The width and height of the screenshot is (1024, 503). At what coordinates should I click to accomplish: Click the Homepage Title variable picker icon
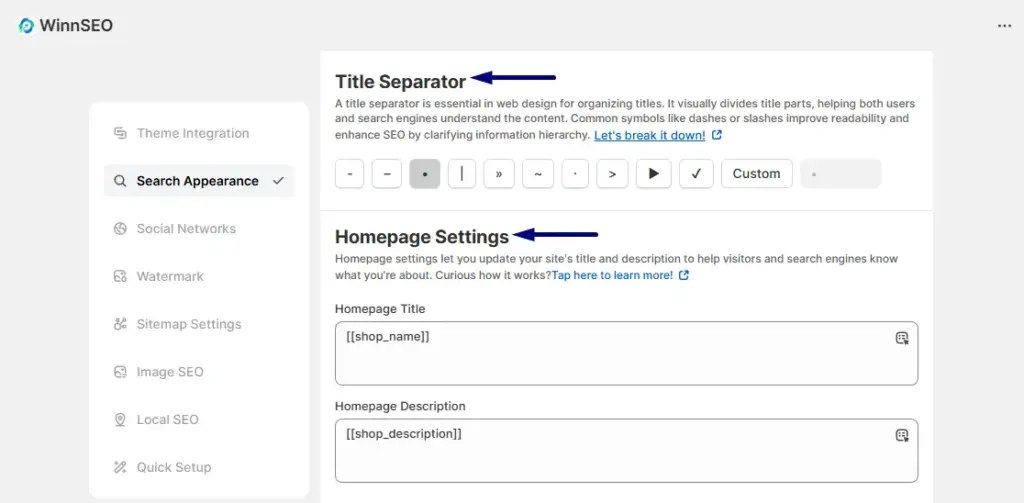pos(902,338)
